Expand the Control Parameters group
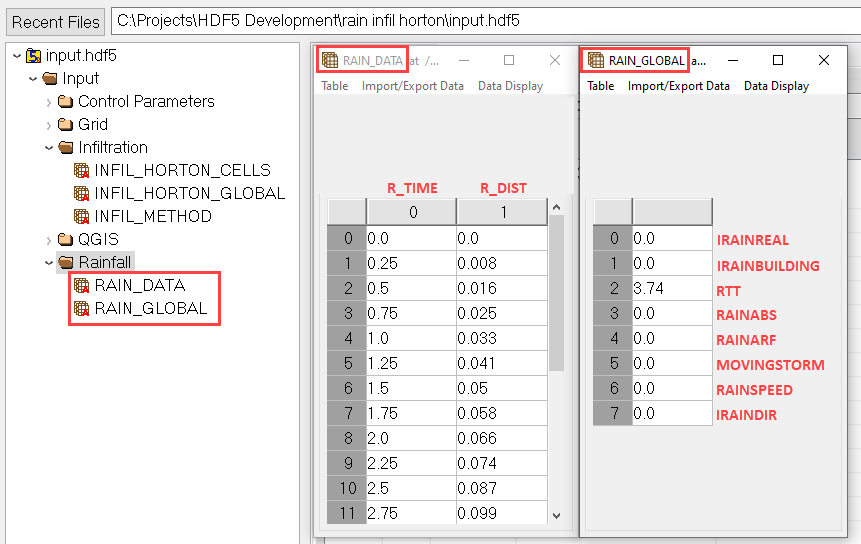The width and height of the screenshot is (861, 544). [x=49, y=102]
